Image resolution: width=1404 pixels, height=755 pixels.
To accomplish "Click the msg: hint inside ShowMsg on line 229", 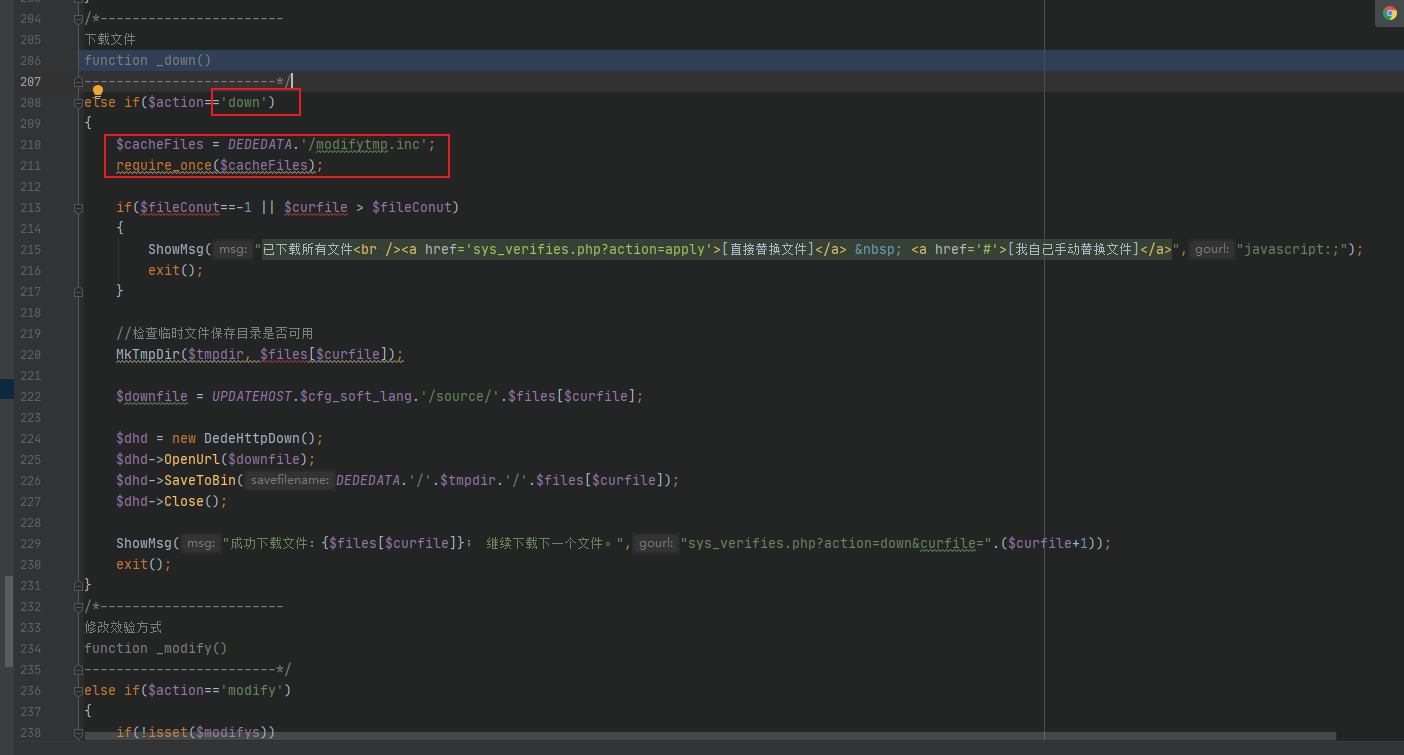I will coord(200,543).
